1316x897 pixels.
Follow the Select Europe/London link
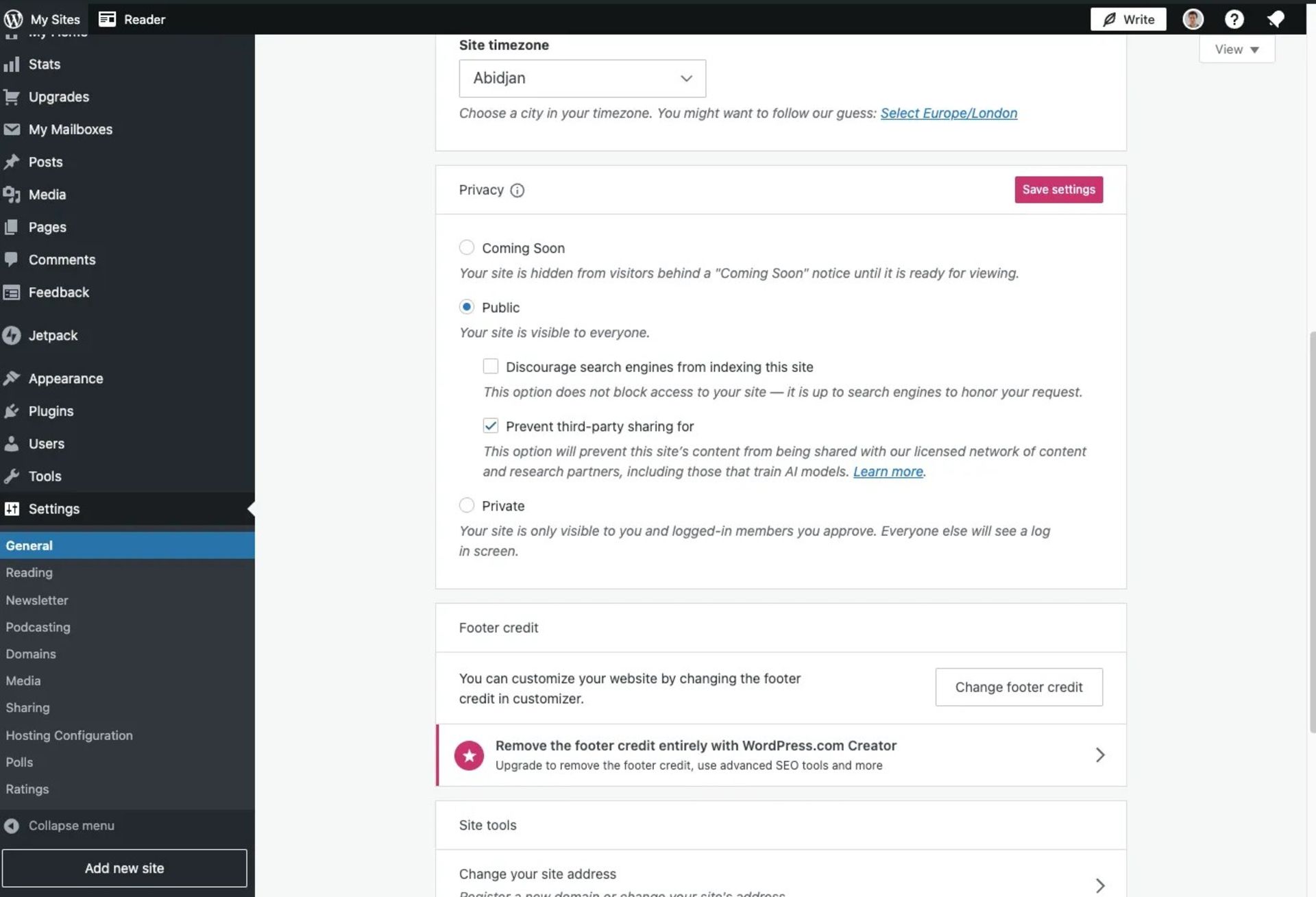(949, 113)
